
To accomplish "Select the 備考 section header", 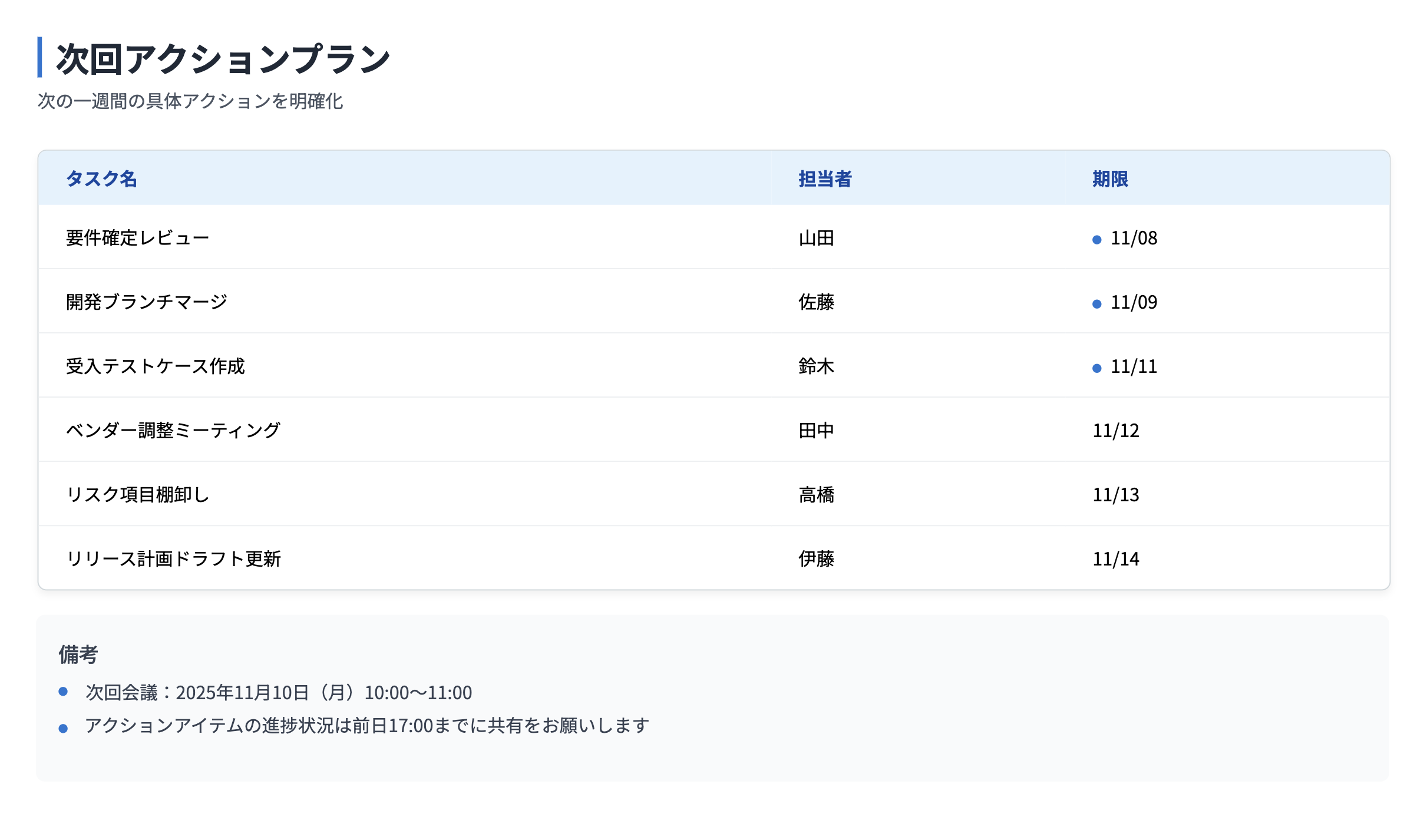I will (x=80, y=654).
